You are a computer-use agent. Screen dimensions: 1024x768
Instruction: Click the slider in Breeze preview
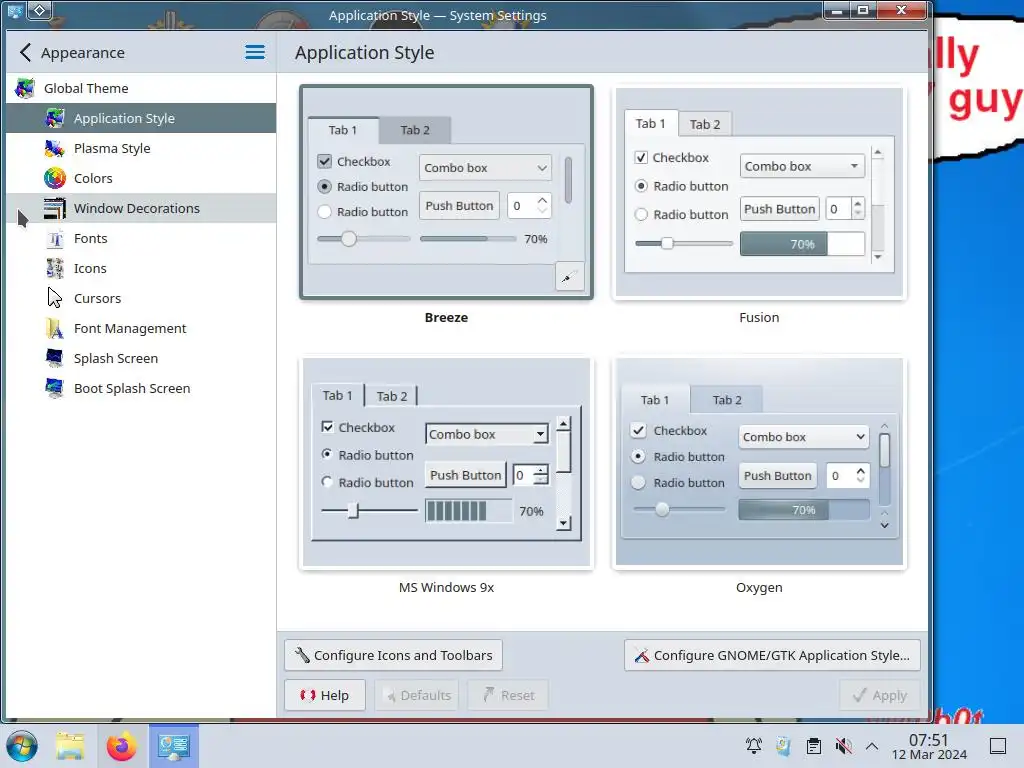click(x=363, y=239)
